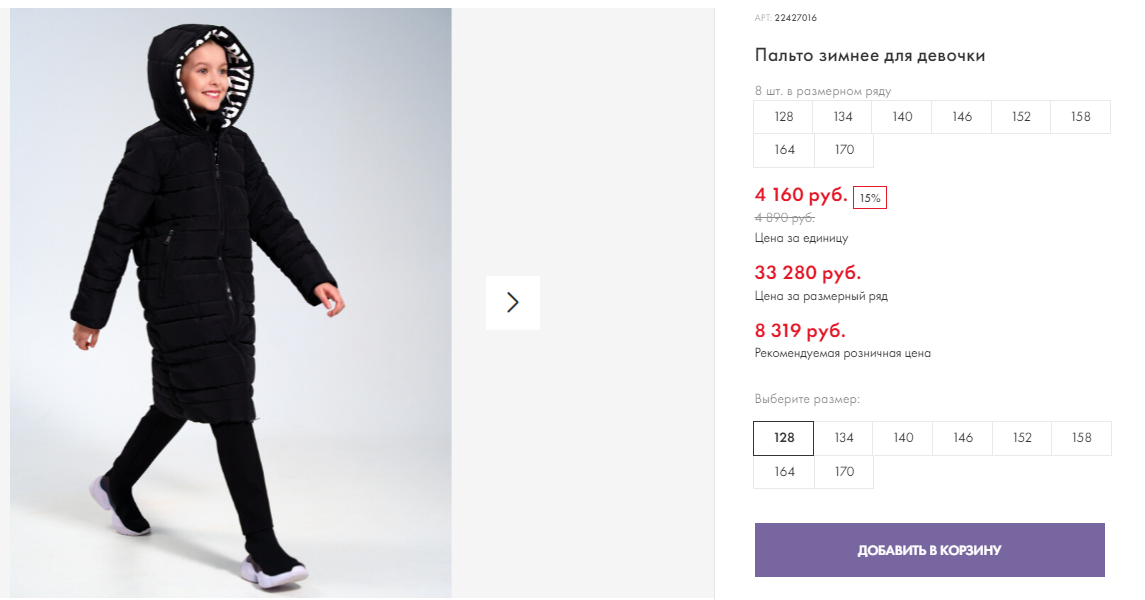Choose size 152 under 'Выберите размер'
Screen dimensions: 1145x600
(1022, 438)
